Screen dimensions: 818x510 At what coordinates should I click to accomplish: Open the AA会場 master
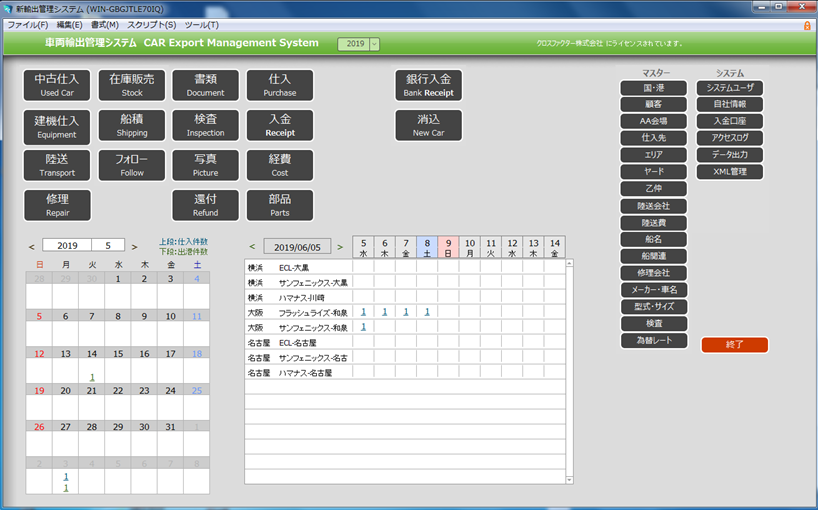tap(654, 121)
